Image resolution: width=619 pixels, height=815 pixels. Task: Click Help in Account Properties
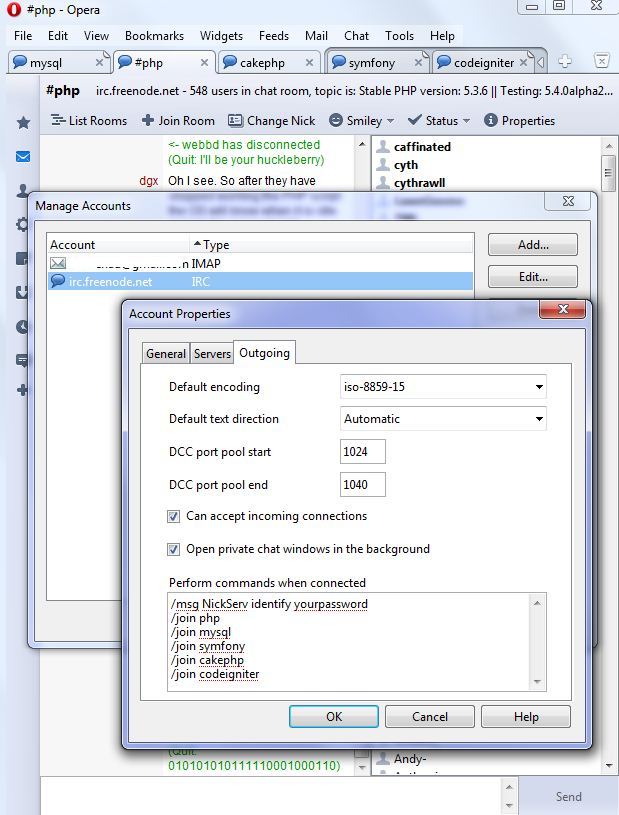point(526,717)
